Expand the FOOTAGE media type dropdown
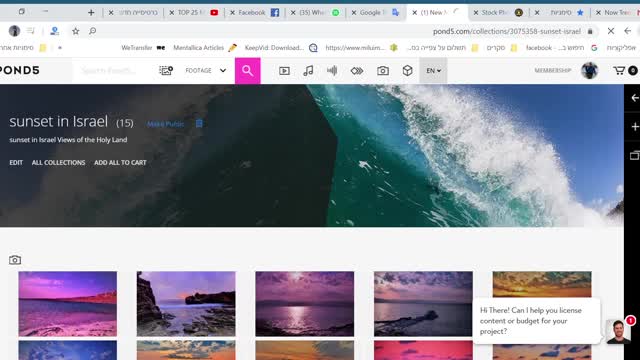Viewport: 640px width, 360px height. coord(206,71)
